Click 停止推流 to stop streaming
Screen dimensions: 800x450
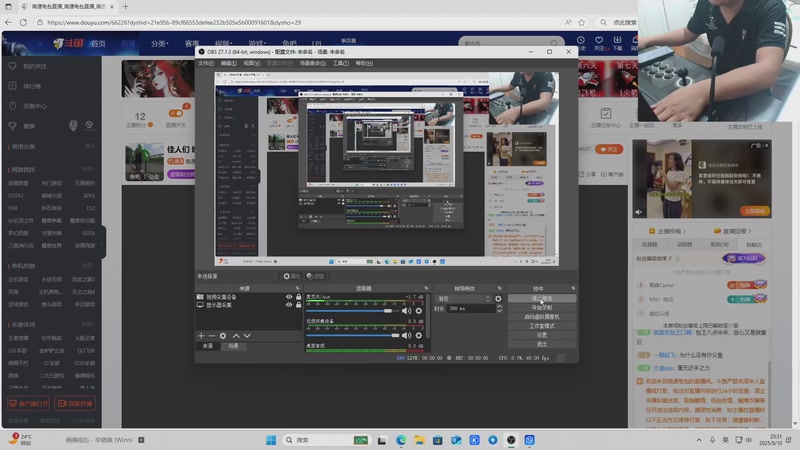tap(542, 298)
